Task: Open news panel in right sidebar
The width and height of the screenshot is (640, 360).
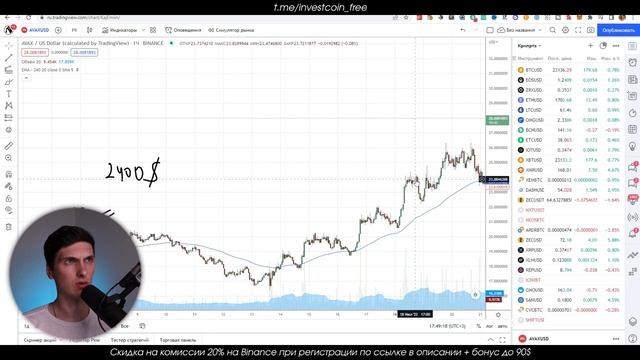Action: point(632,80)
